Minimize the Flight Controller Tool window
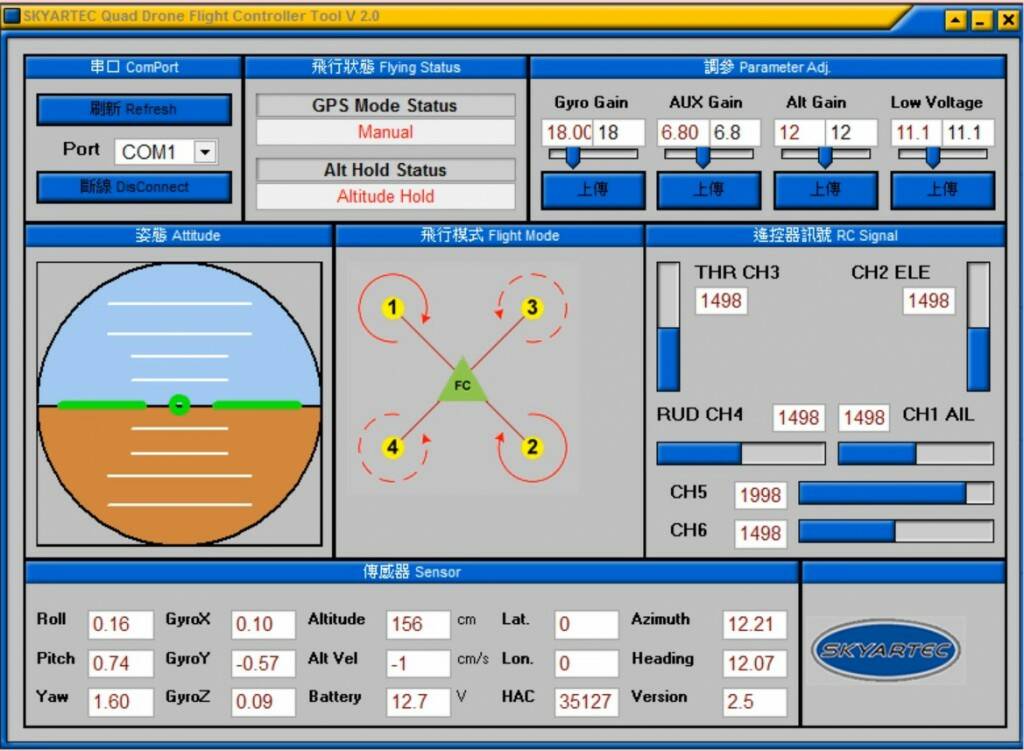The height and width of the screenshot is (751, 1024). [x=981, y=20]
